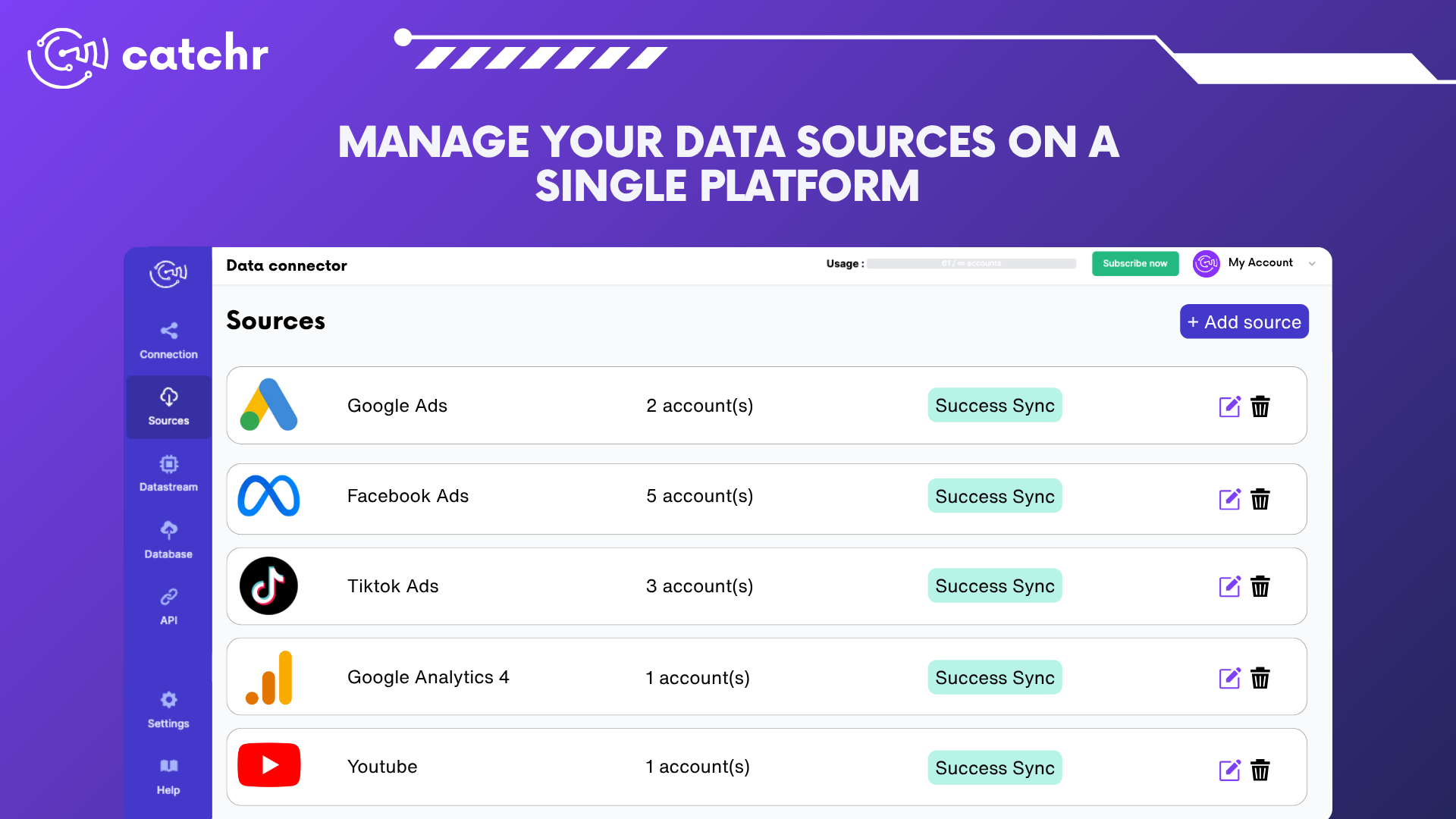Screen dimensions: 1456x819
Task: Open the My Account avatar menu
Action: click(1206, 263)
